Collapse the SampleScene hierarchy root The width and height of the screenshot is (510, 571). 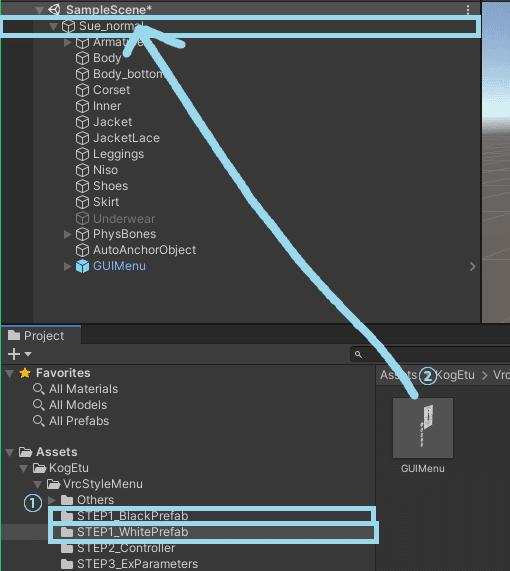[39, 10]
